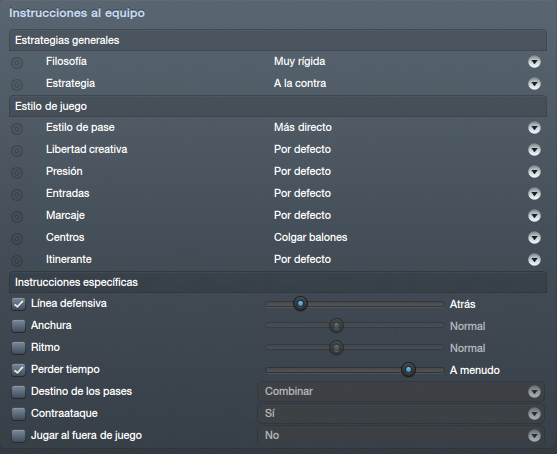Click the round icon next to Estilo de pase

tap(17, 129)
